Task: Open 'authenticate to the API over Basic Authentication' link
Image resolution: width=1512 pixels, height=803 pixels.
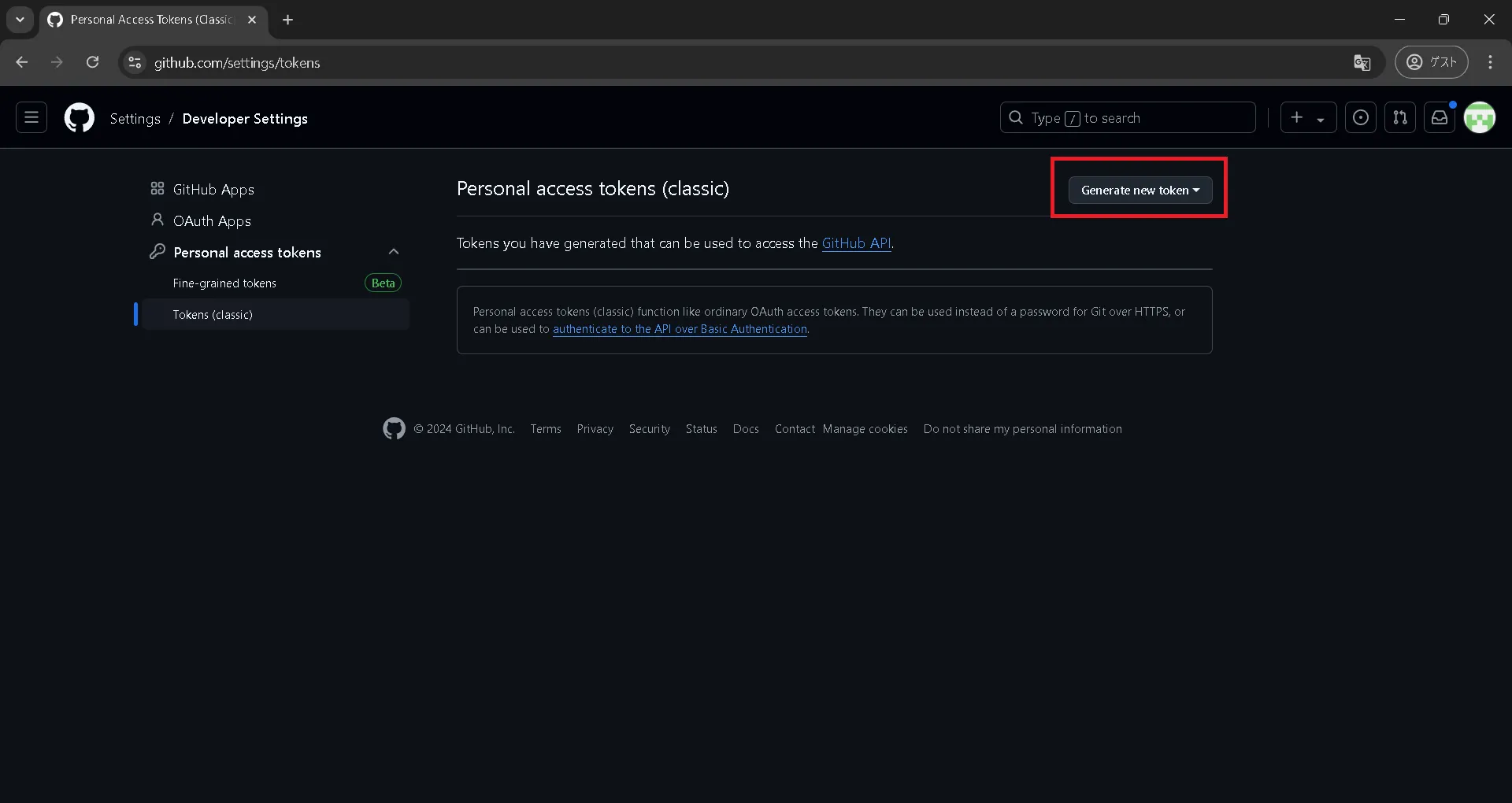Action: click(680, 329)
